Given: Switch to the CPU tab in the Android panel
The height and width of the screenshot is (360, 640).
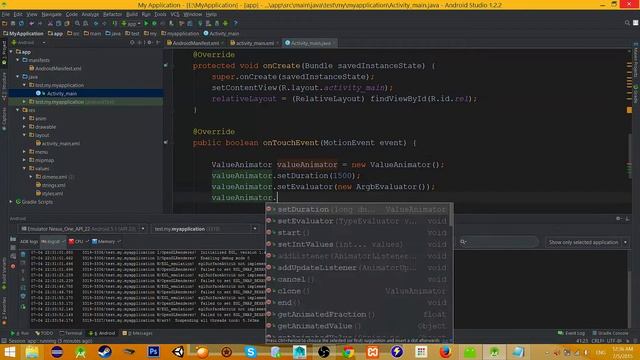Looking at the screenshot, I should point(78,242).
